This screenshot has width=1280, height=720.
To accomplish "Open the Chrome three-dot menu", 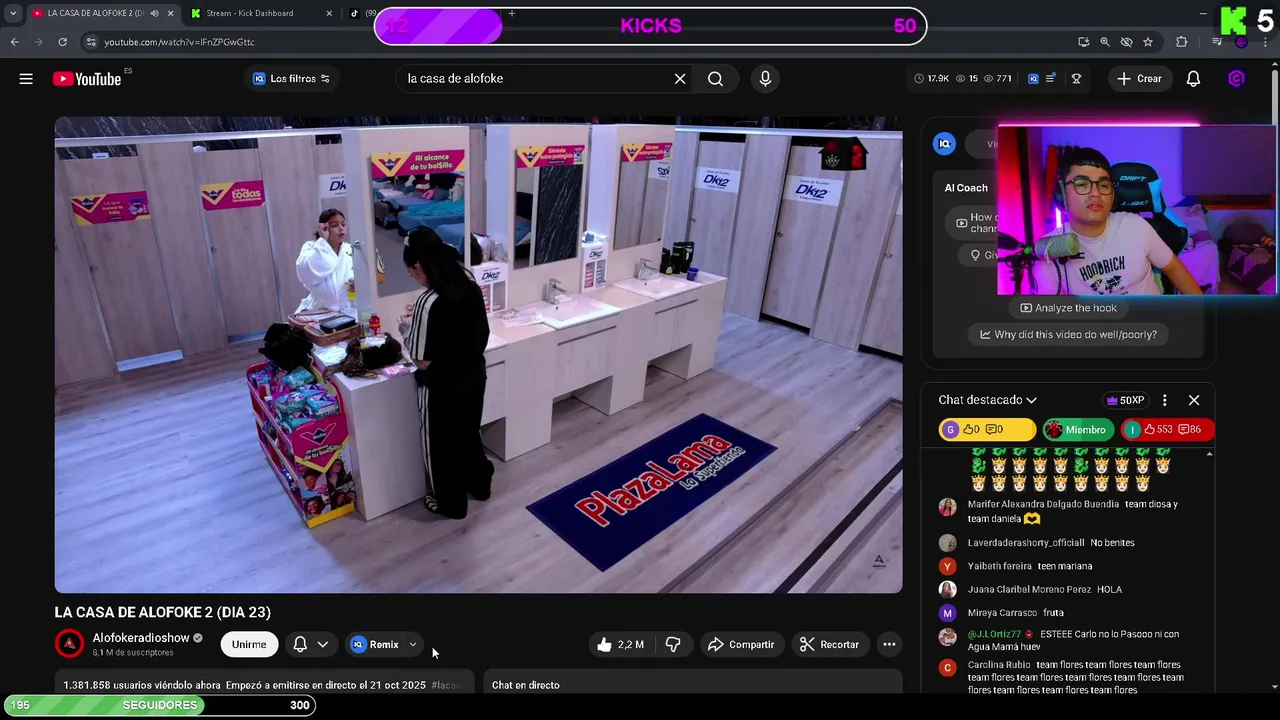I will point(1266,42).
